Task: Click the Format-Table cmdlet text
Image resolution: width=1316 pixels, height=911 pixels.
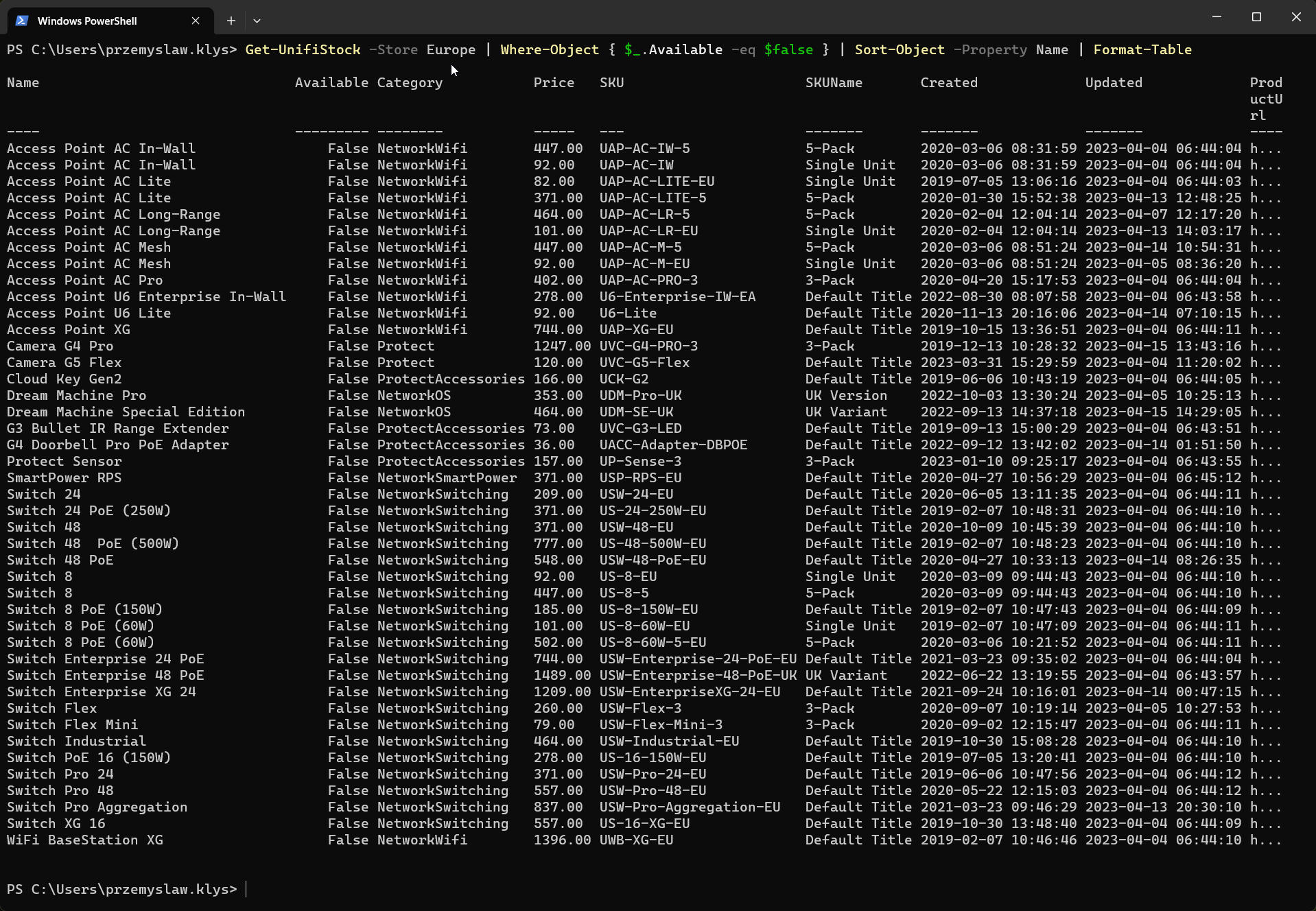Action: click(x=1142, y=49)
